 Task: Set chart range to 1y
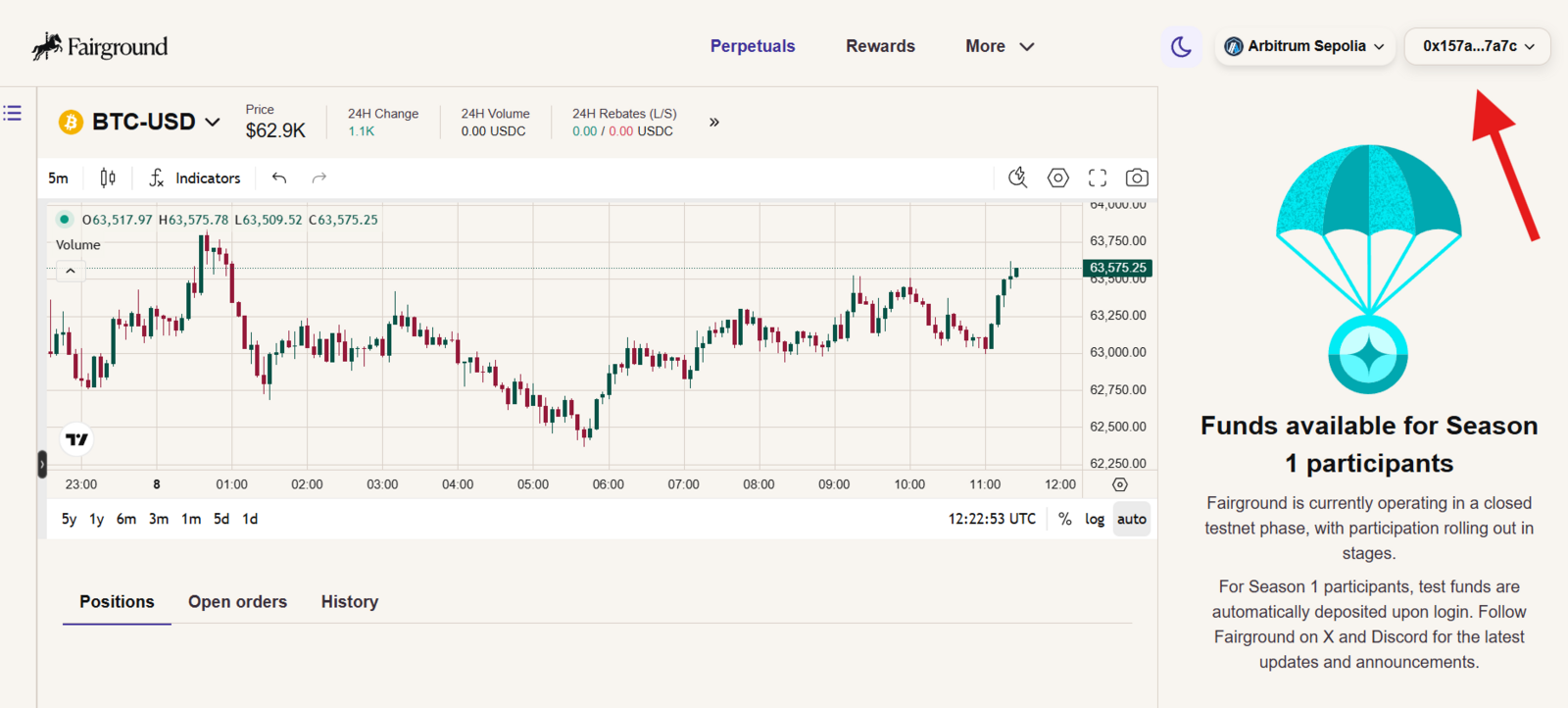pos(96,519)
